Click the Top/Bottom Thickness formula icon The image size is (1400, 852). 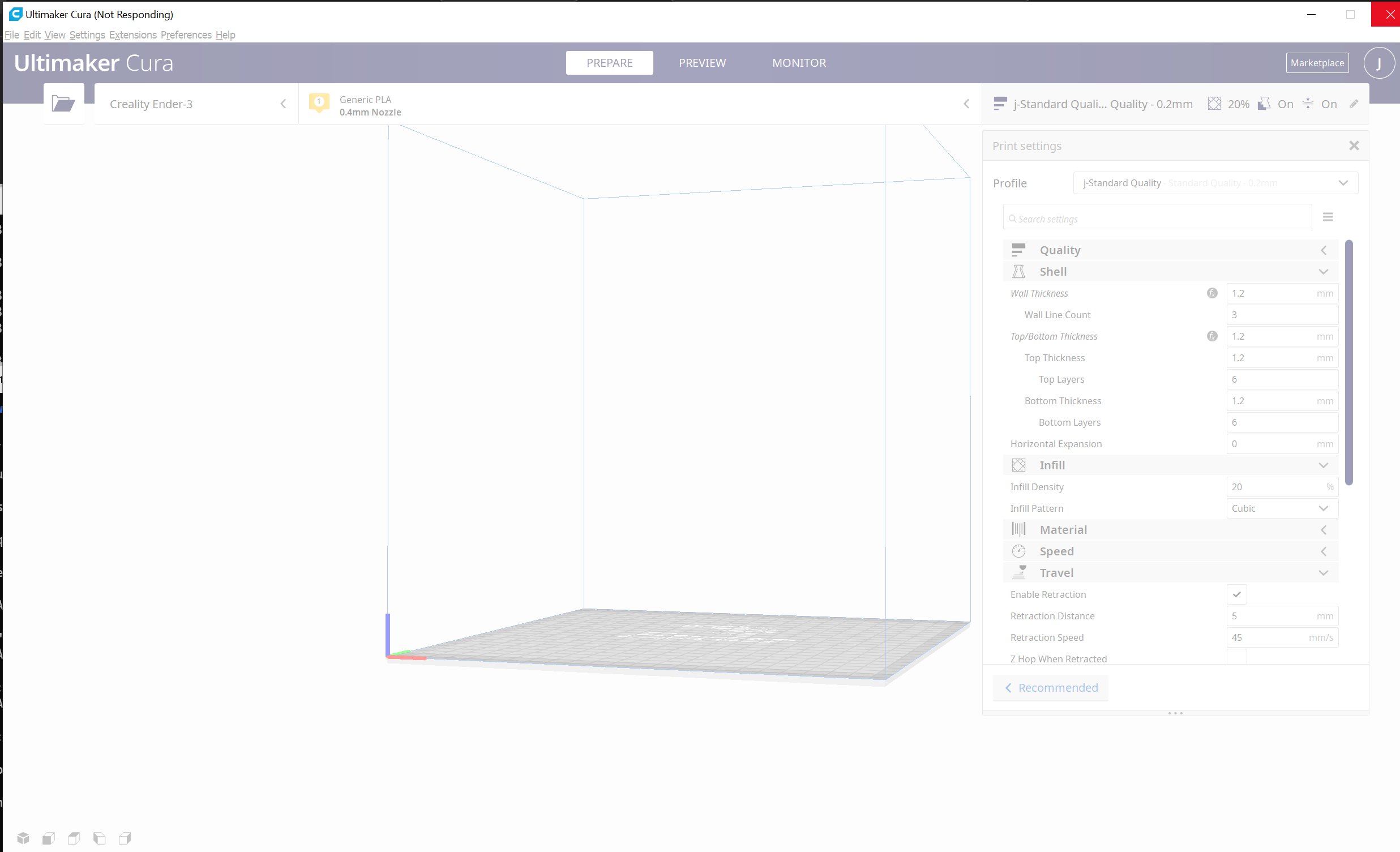(x=1212, y=336)
